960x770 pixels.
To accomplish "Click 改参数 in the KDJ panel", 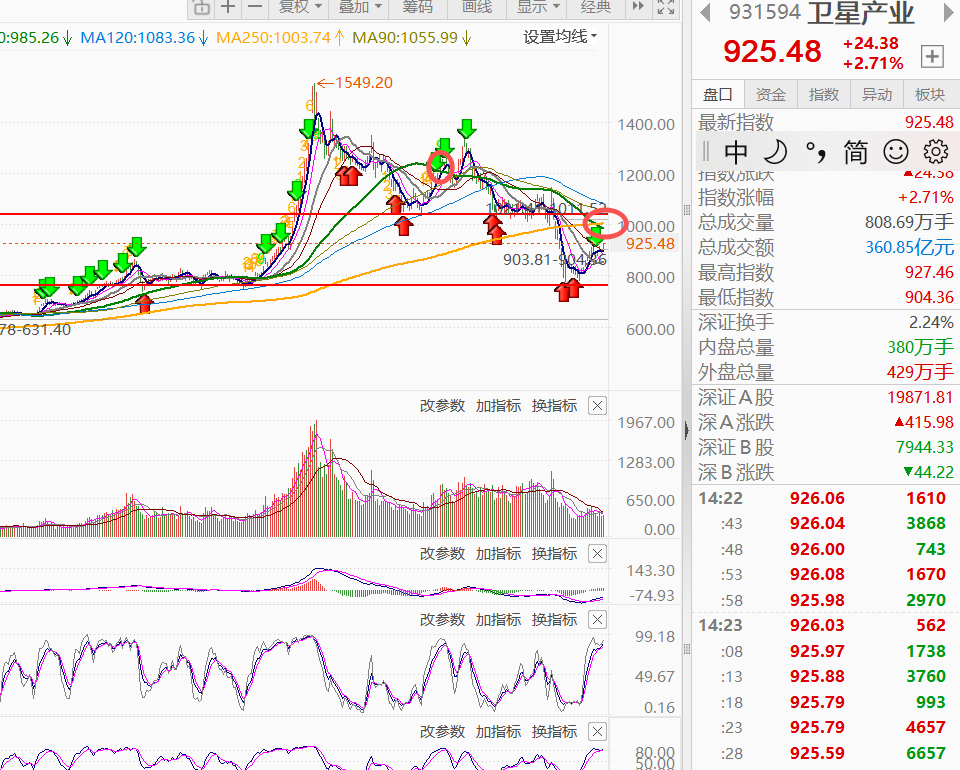I will coord(443,619).
